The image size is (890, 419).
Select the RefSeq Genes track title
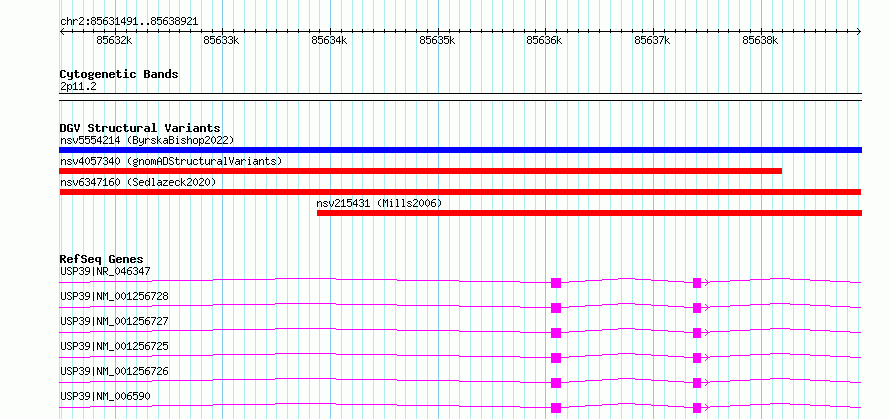tap(102, 260)
